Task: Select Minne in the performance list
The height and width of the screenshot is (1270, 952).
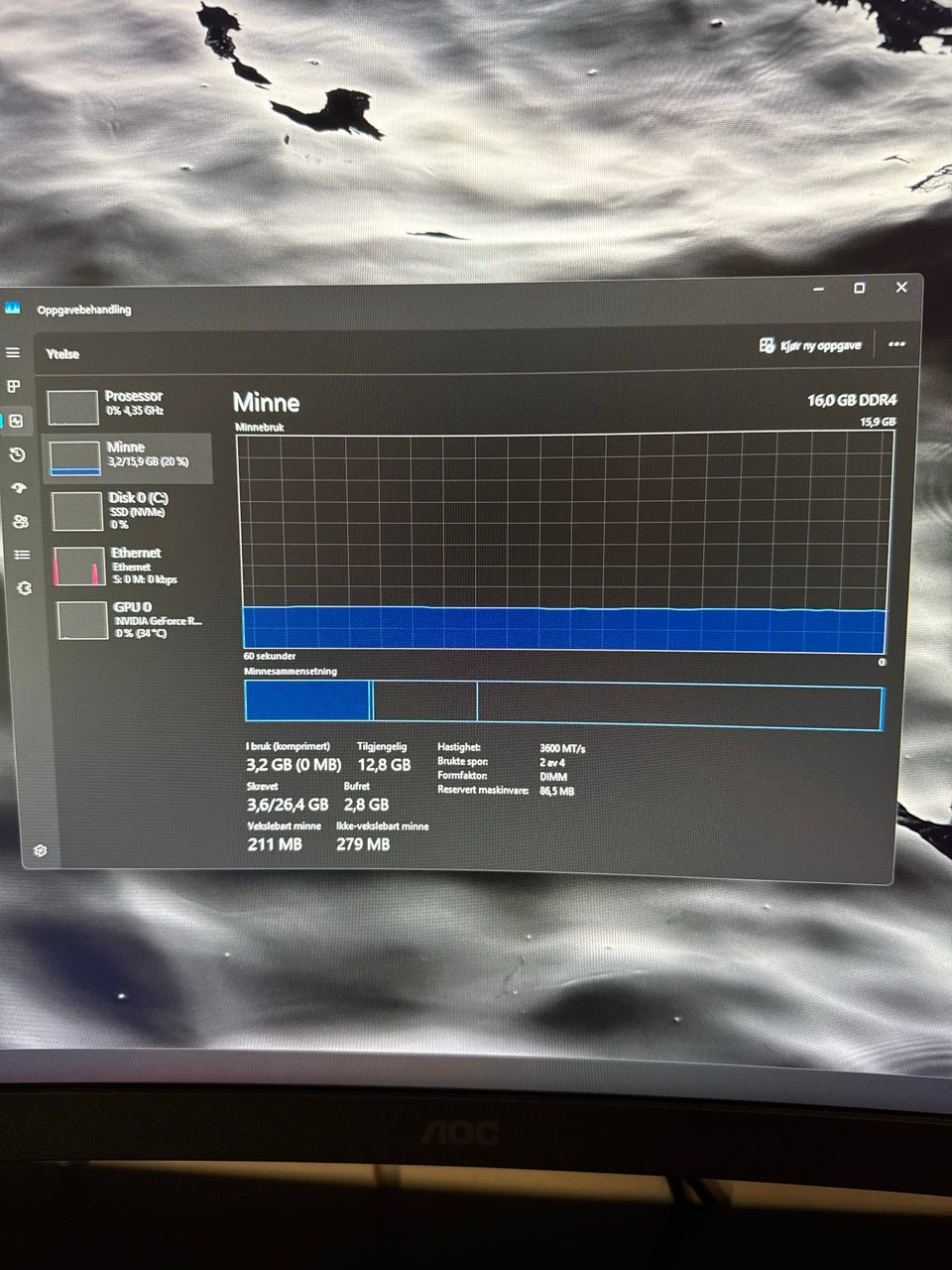Action: click(x=128, y=457)
